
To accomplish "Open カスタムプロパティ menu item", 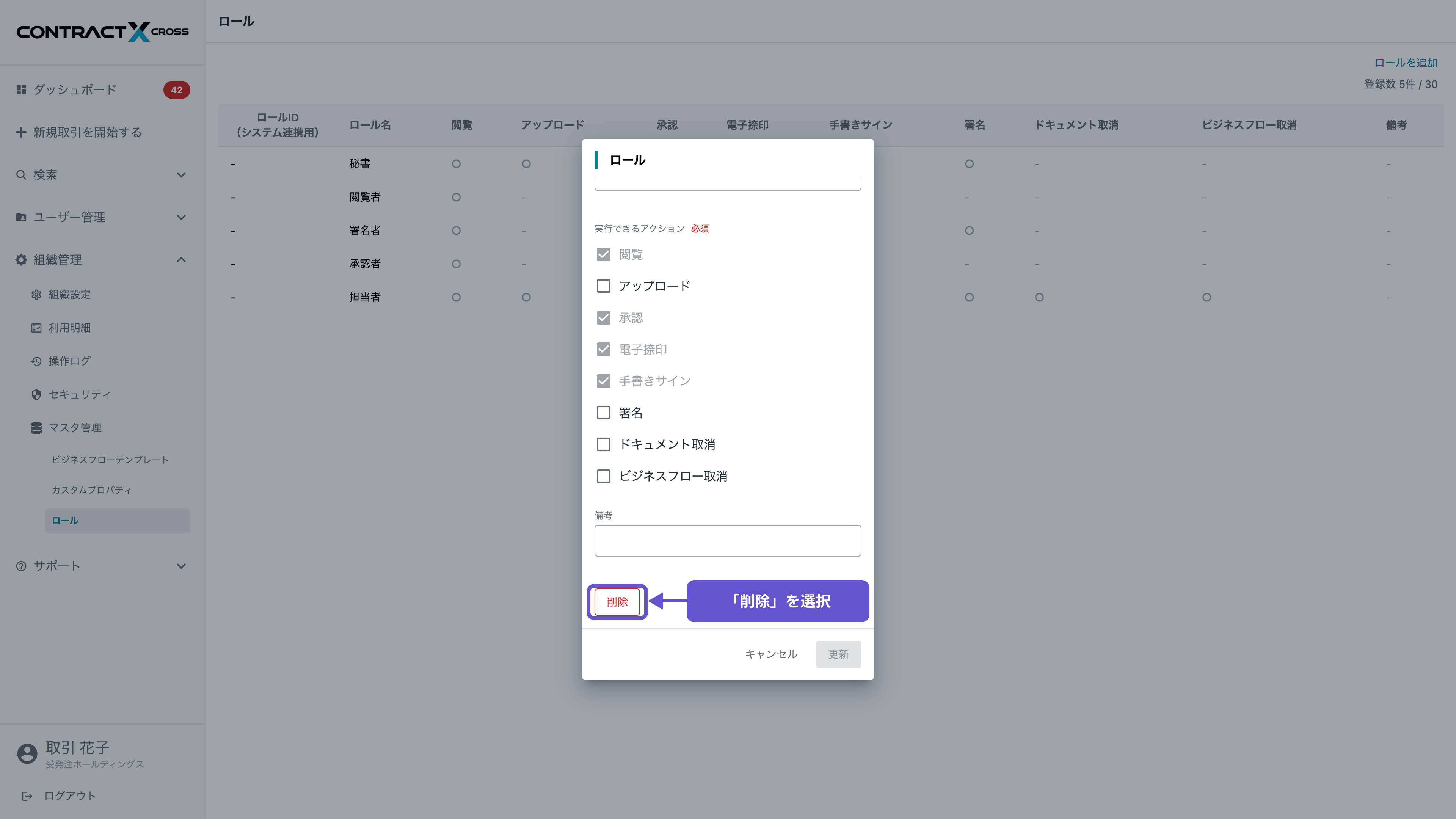I will click(91, 490).
